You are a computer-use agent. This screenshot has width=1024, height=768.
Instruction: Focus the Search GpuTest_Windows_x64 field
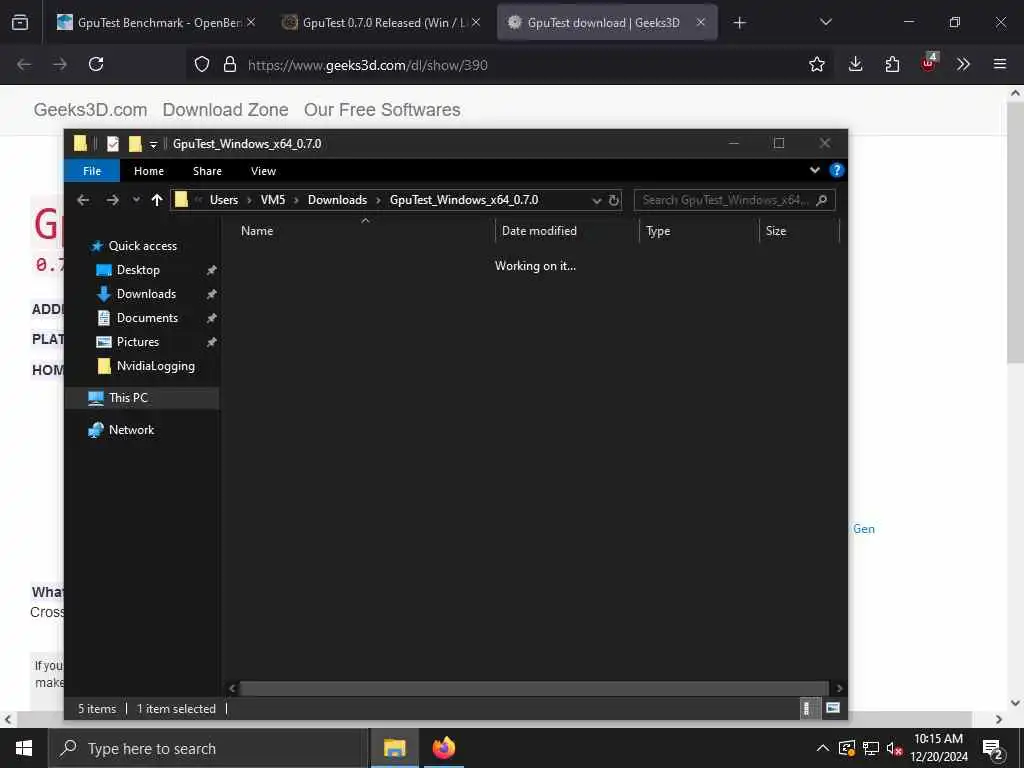coord(724,200)
